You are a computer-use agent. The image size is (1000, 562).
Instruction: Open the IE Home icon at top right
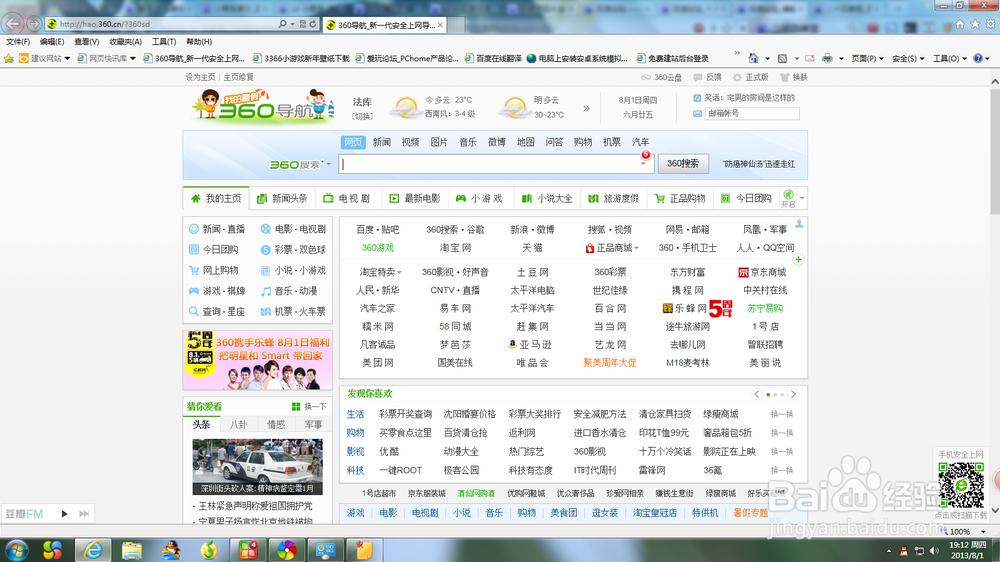coord(960,24)
